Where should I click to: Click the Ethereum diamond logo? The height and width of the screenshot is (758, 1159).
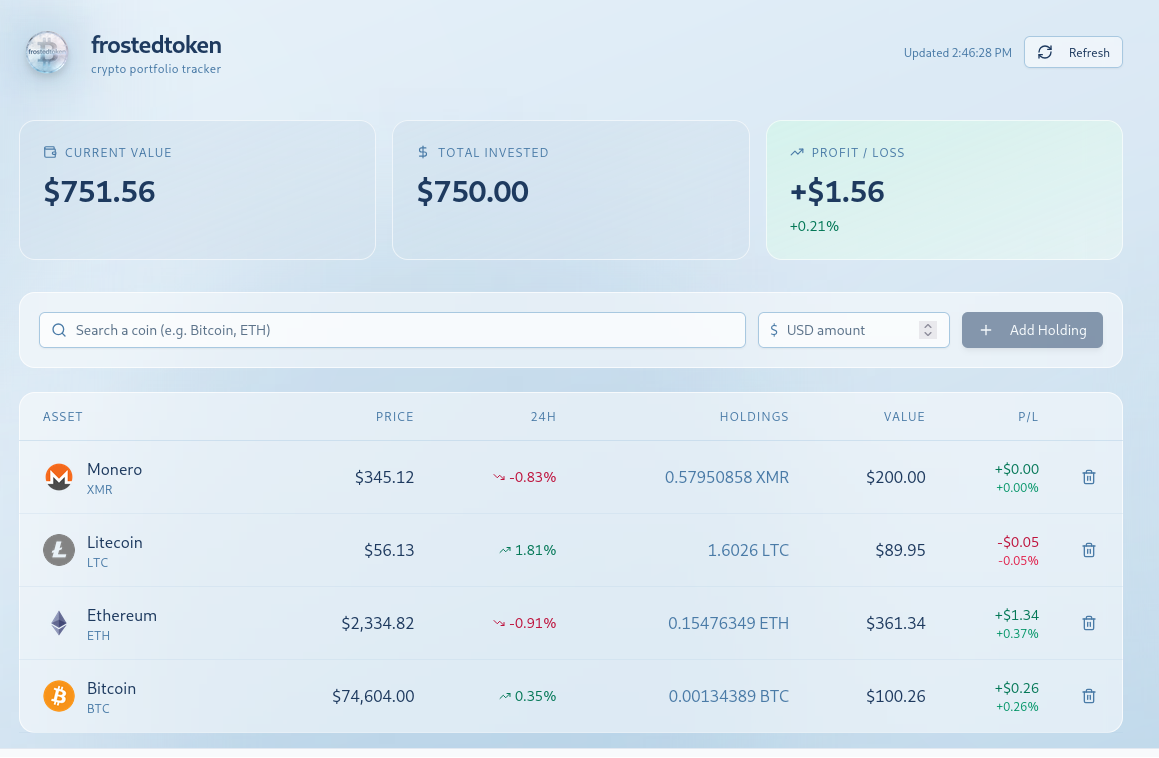(x=59, y=623)
